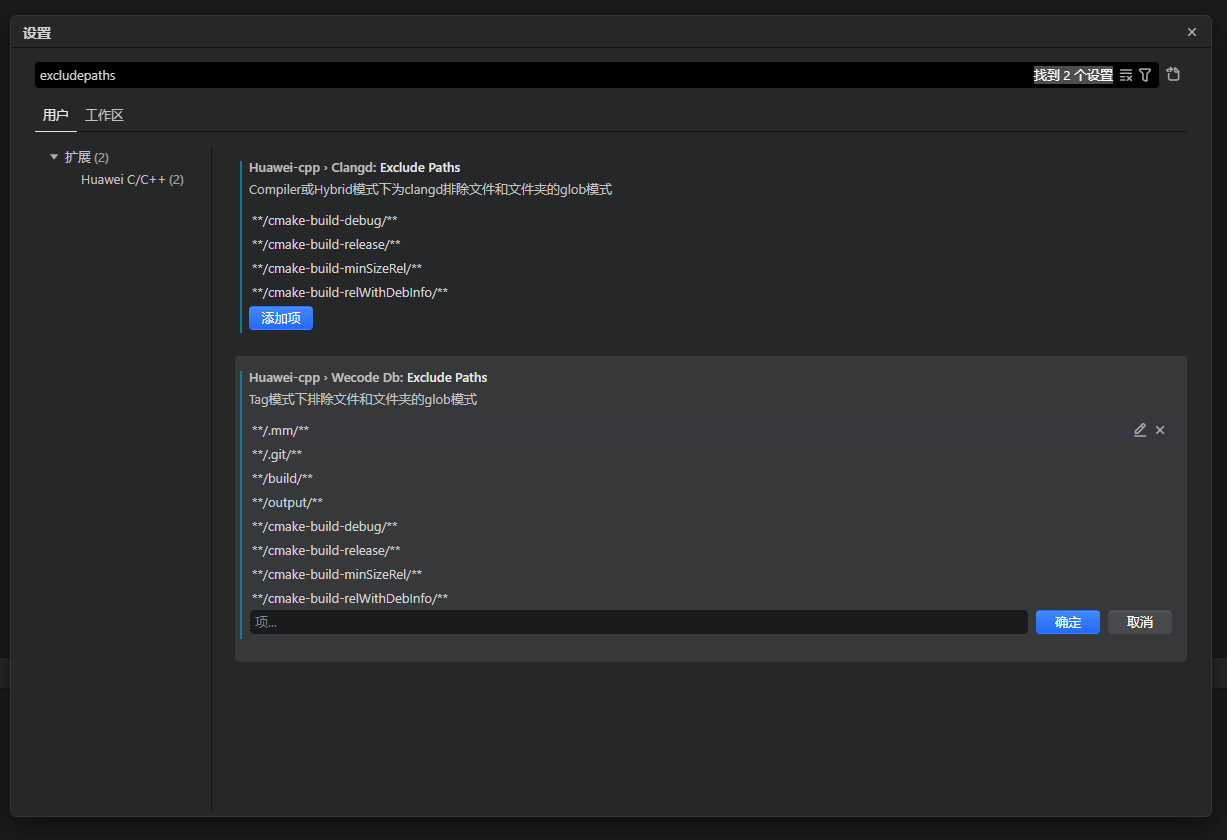
Task: Remove the **/.mm/** item with X icon
Action: pos(1160,430)
